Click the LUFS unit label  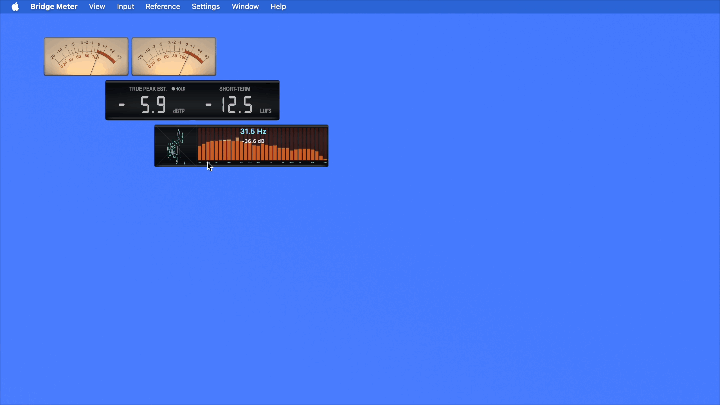tap(265, 111)
